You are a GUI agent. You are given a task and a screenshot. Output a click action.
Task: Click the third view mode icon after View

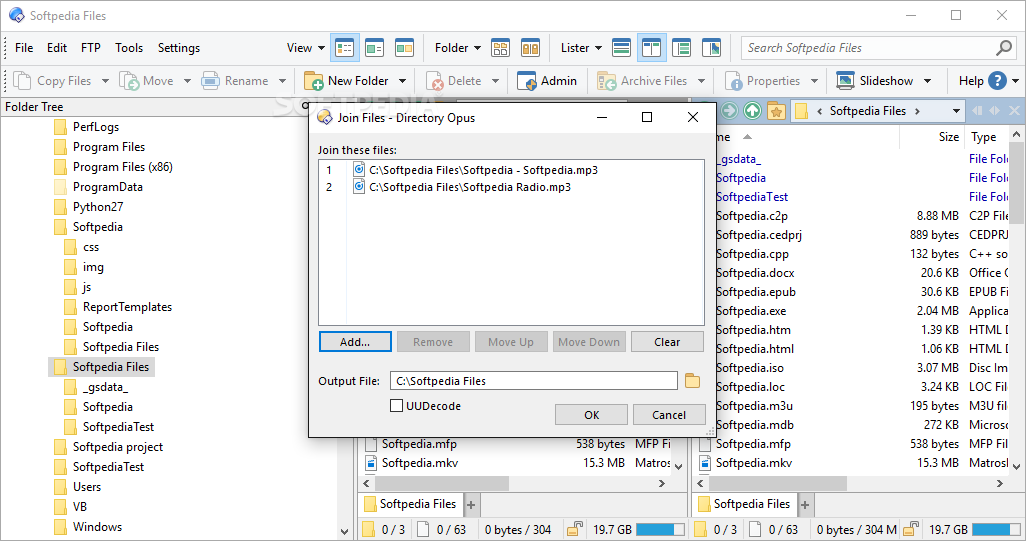(404, 48)
